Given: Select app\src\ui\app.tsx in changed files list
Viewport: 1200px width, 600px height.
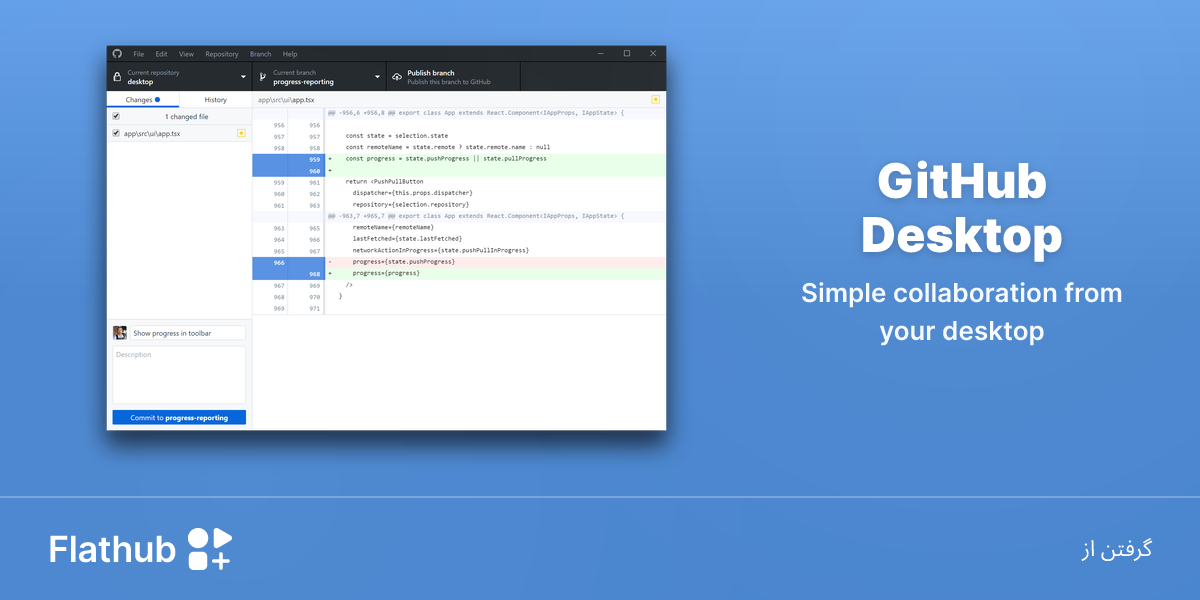Looking at the screenshot, I should pyautogui.click(x=179, y=133).
